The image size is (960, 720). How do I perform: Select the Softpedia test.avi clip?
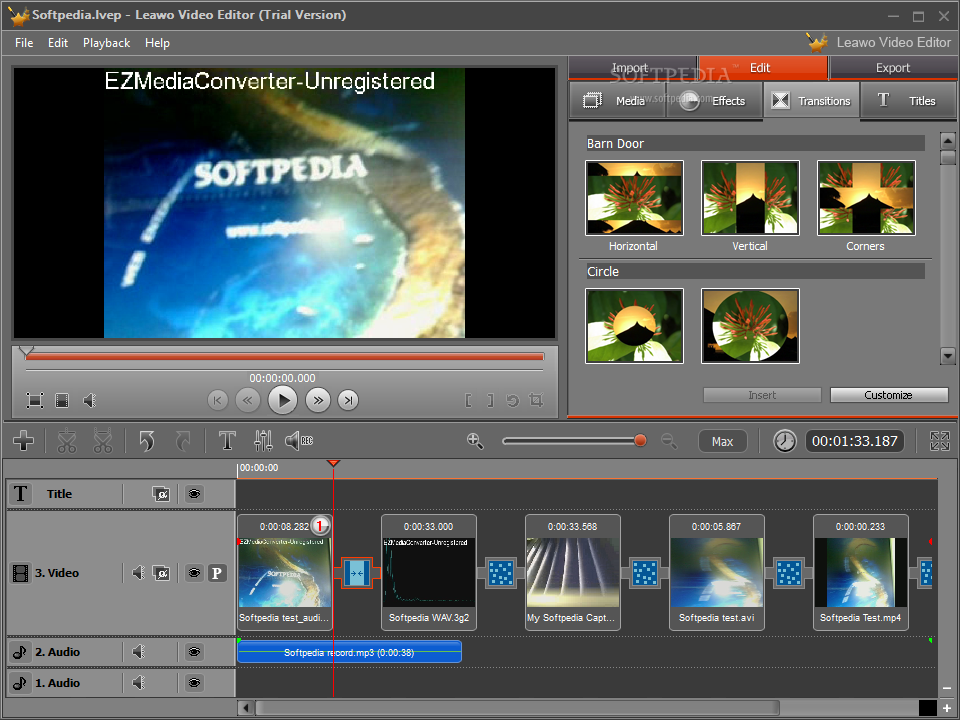pyautogui.click(x=716, y=572)
